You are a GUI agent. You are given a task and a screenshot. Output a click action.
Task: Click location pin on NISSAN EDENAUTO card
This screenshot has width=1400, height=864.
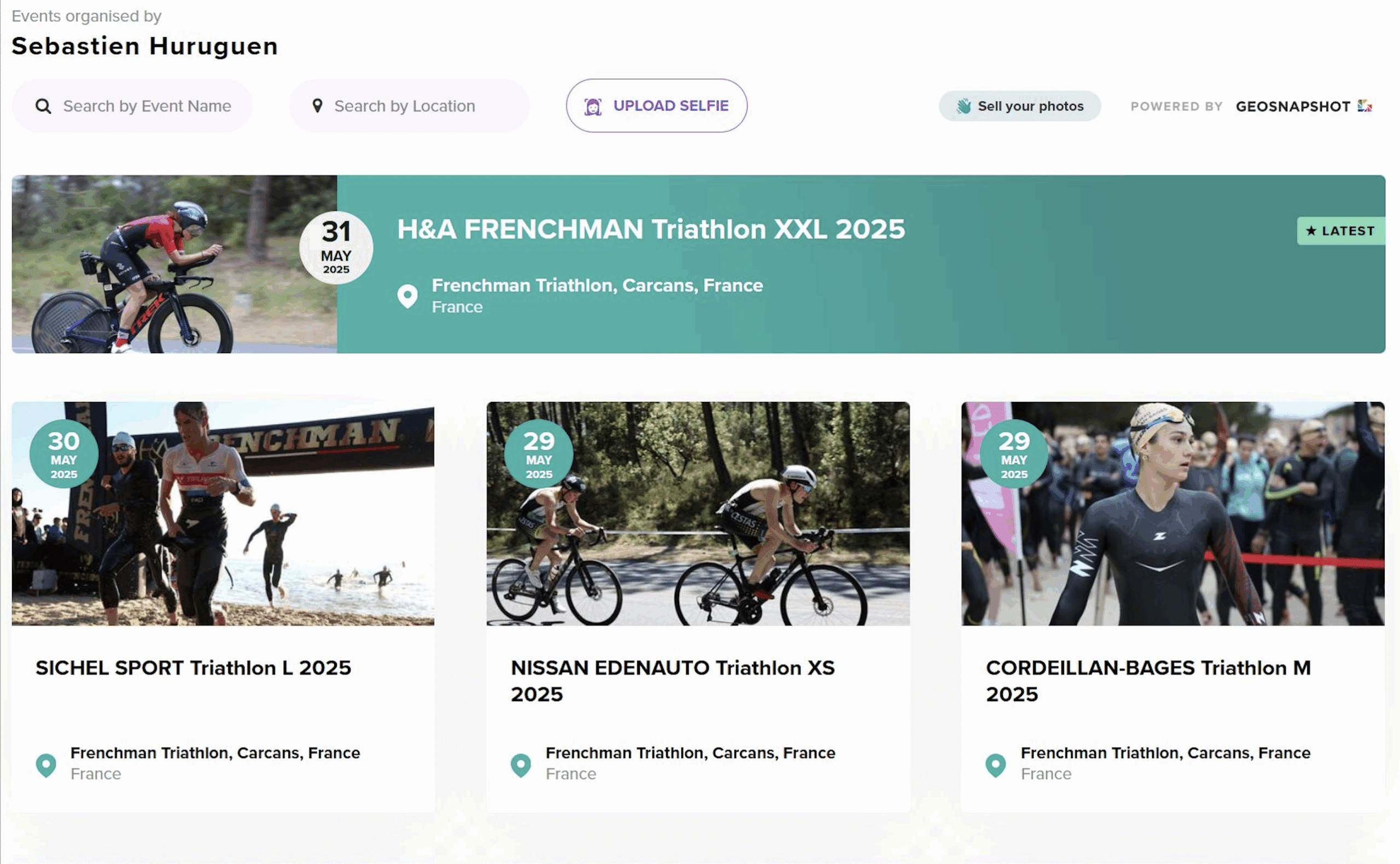coord(521,766)
